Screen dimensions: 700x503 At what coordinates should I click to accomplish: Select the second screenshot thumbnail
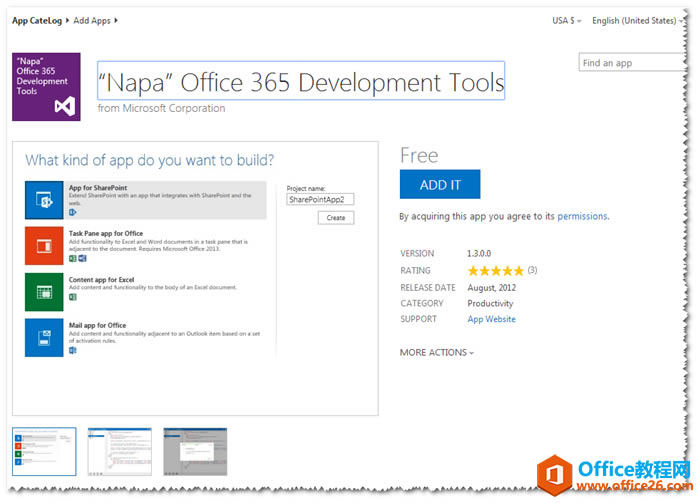[119, 452]
